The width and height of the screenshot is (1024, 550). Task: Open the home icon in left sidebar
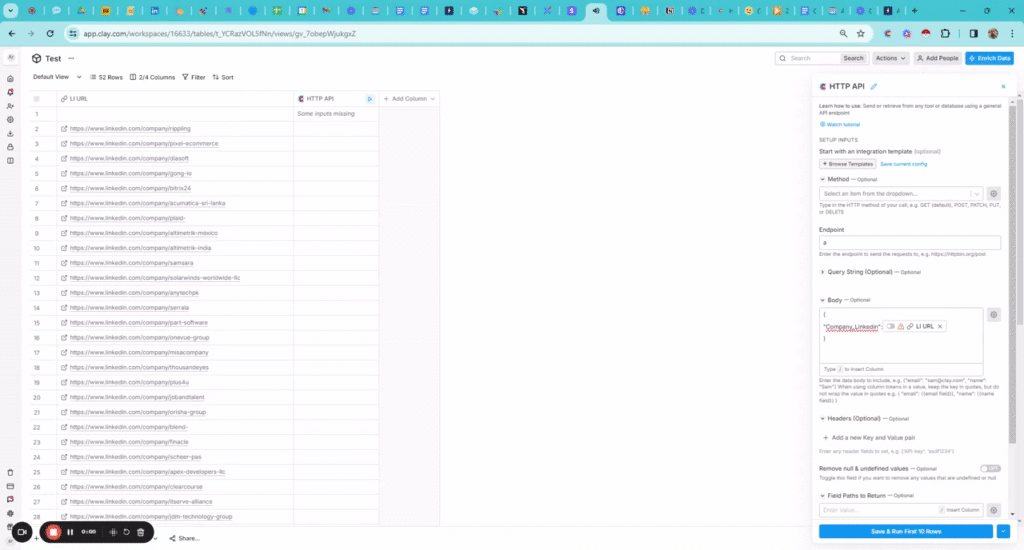click(10, 78)
